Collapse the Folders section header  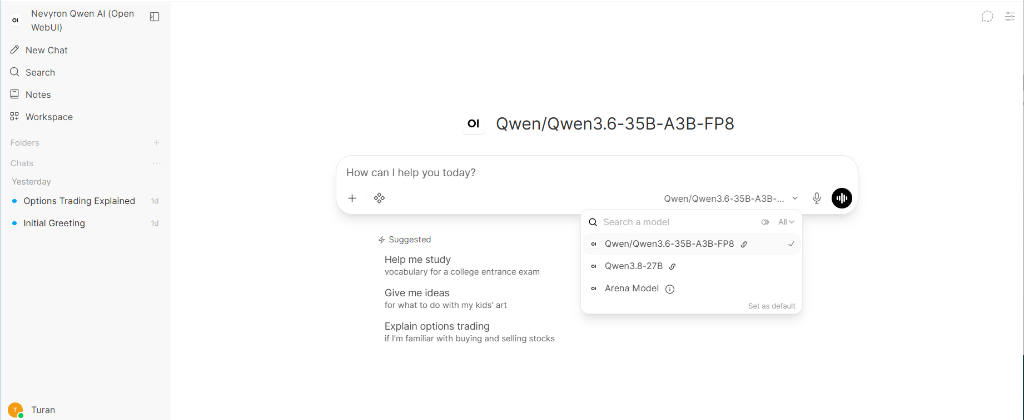[x=25, y=142]
